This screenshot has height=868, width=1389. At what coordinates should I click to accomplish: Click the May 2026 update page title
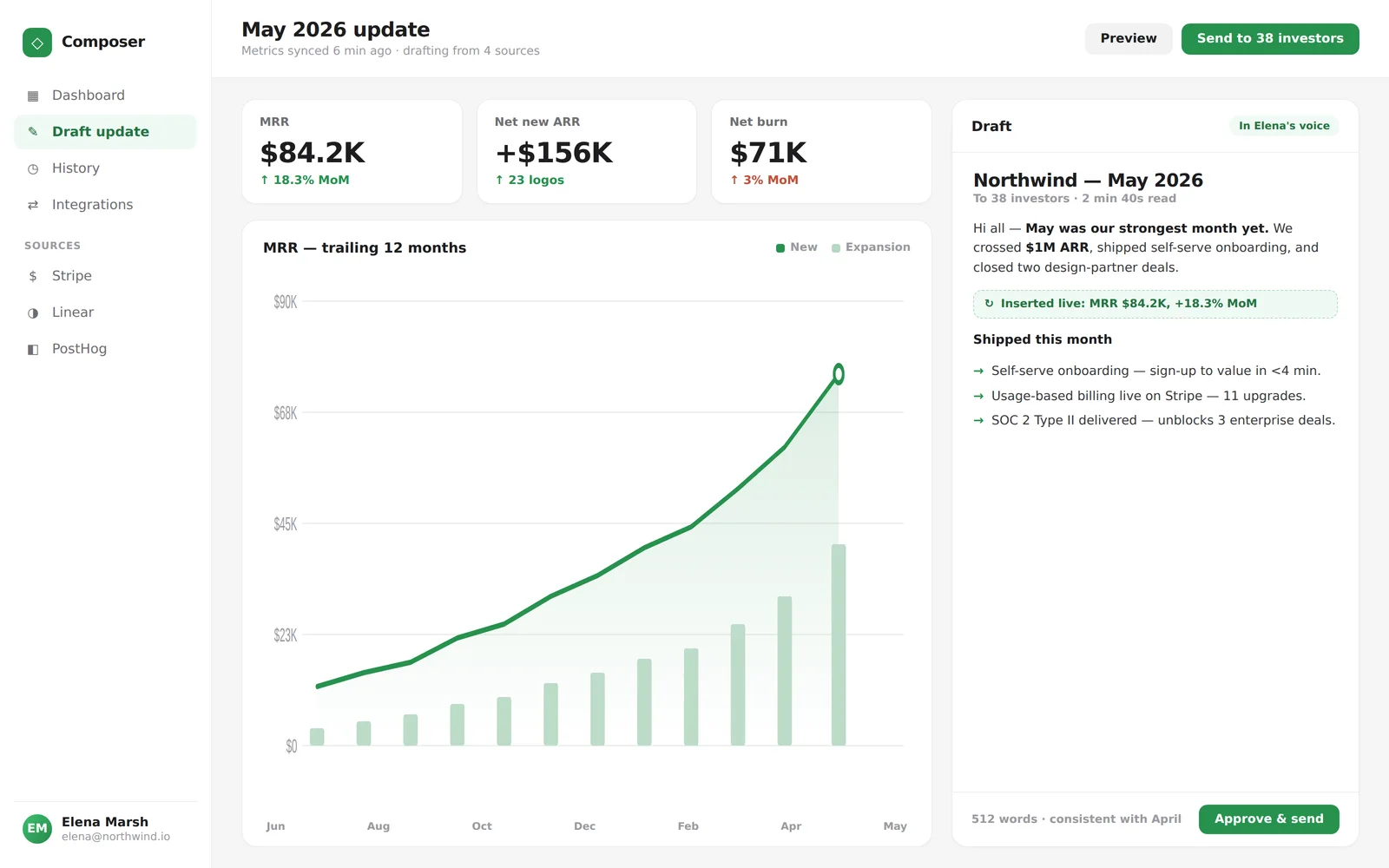pos(336,30)
